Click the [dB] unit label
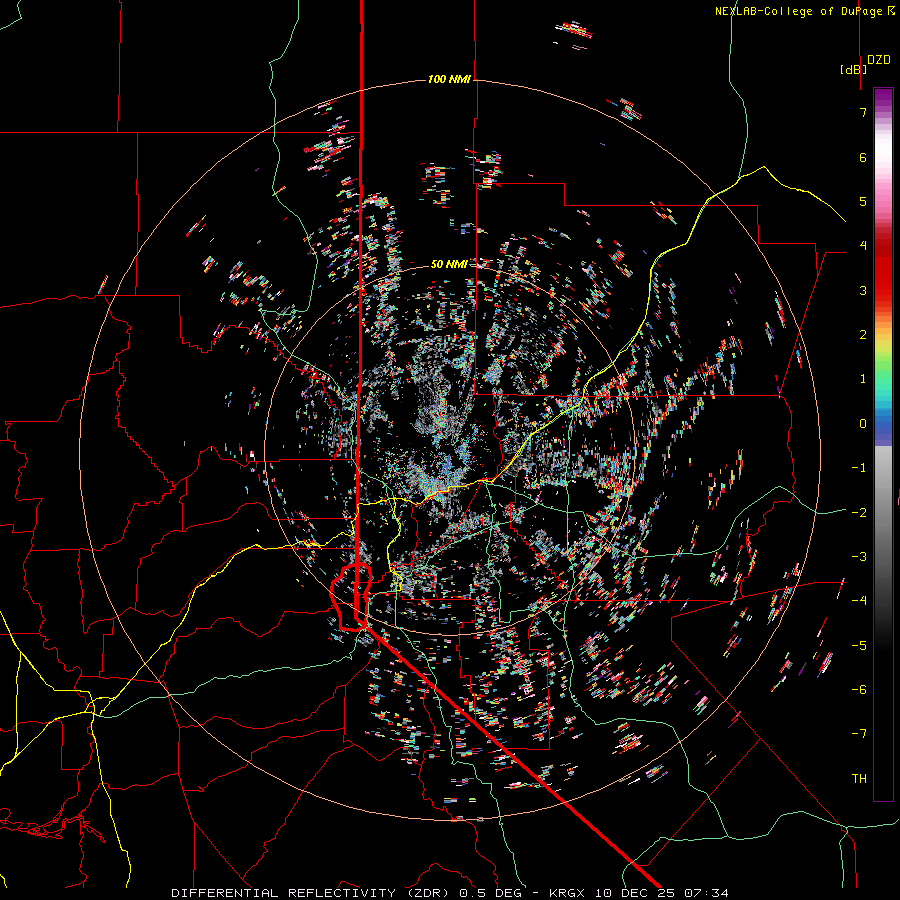Screen dimensions: 900x900 (854, 69)
